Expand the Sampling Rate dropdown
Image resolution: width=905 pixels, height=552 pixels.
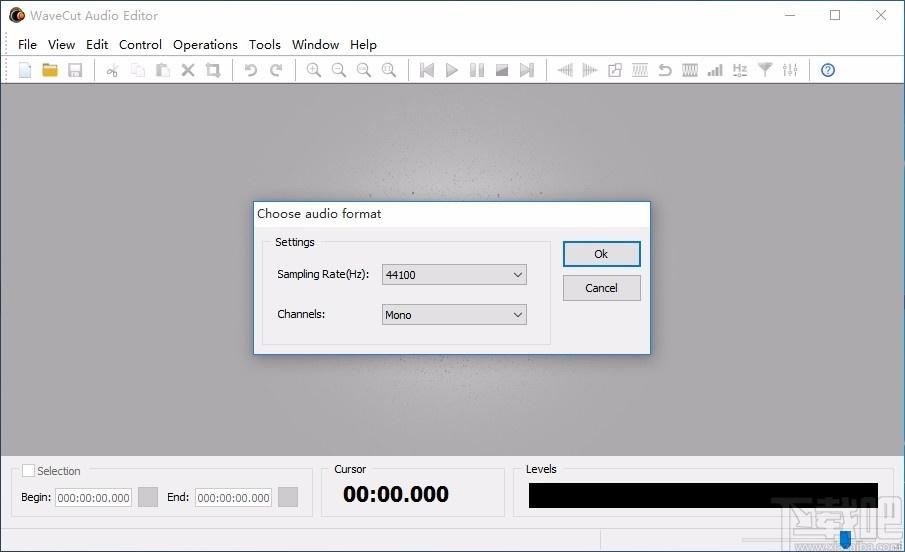[x=454, y=275]
